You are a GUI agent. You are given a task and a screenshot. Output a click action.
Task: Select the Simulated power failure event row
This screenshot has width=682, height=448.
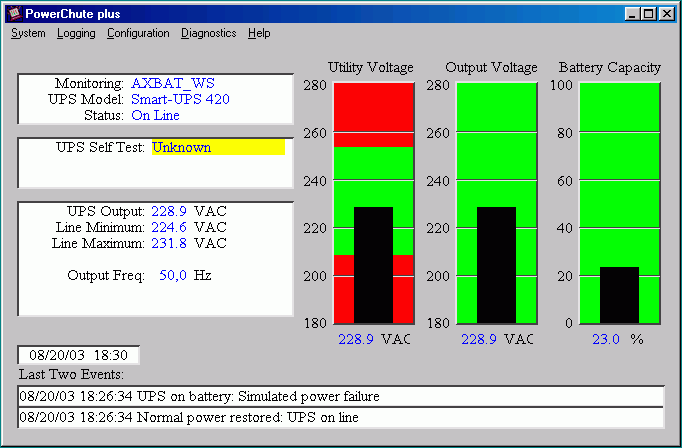click(341, 396)
